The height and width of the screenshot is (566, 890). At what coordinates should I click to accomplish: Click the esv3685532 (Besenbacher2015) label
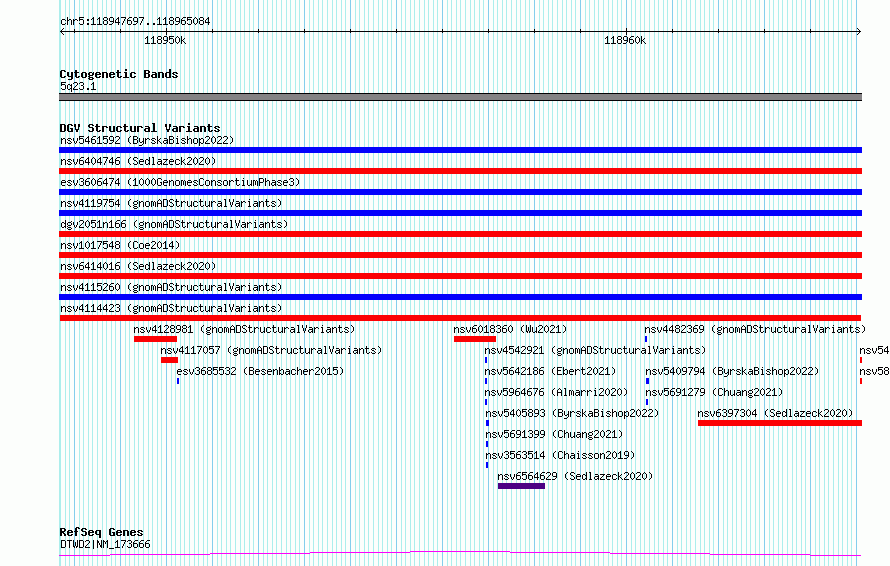coord(261,371)
